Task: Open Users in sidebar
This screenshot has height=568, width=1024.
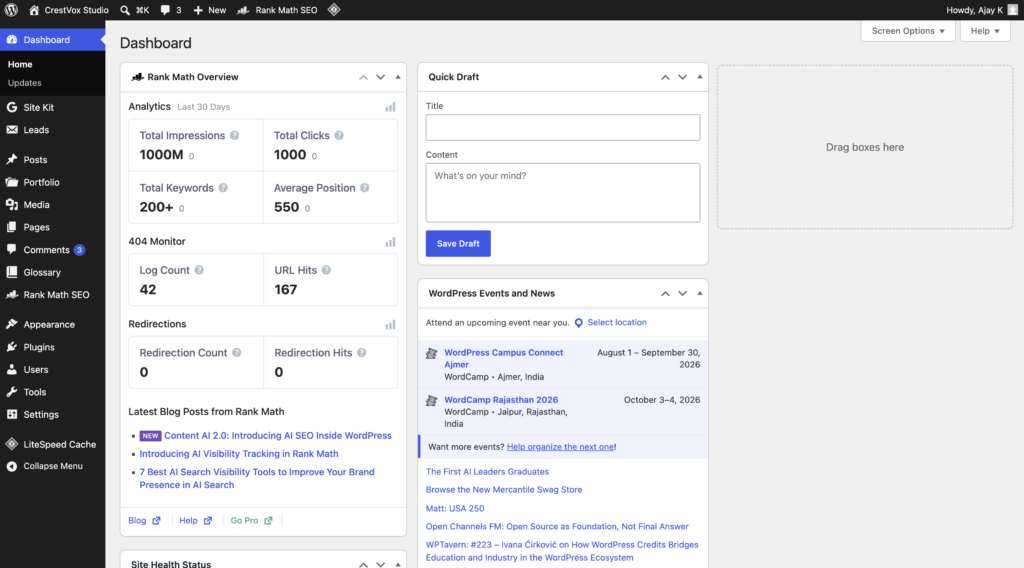Action: tap(52, 370)
